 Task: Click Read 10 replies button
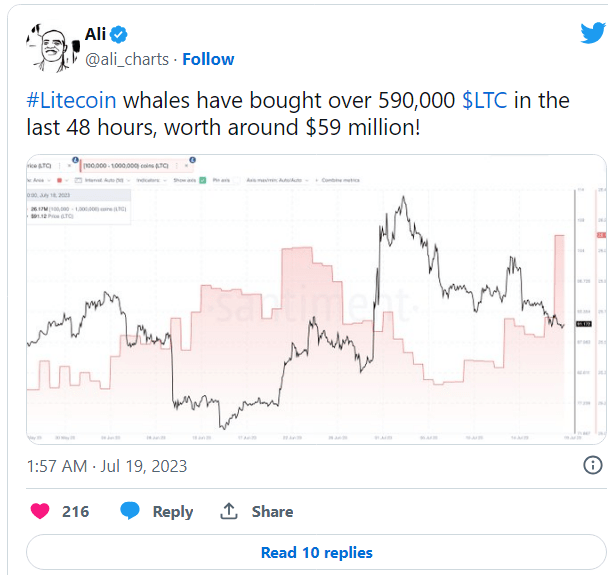coord(316,553)
